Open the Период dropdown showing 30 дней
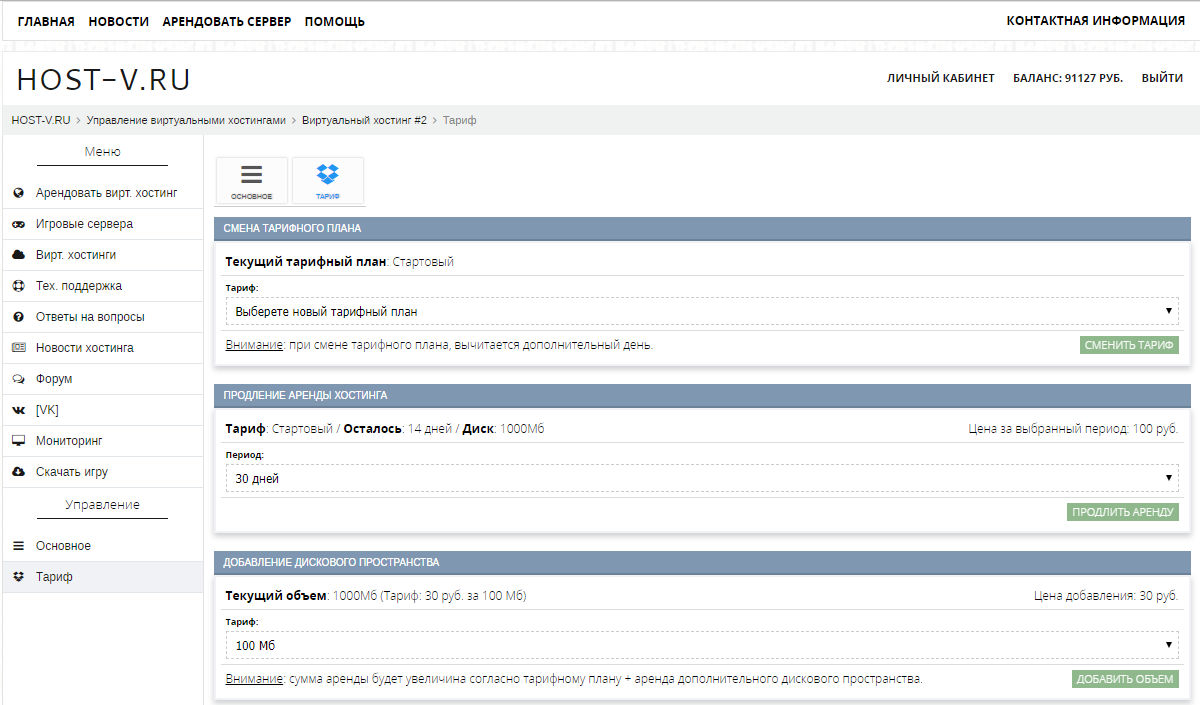Viewport: 1200px width, 705px height. click(702, 478)
